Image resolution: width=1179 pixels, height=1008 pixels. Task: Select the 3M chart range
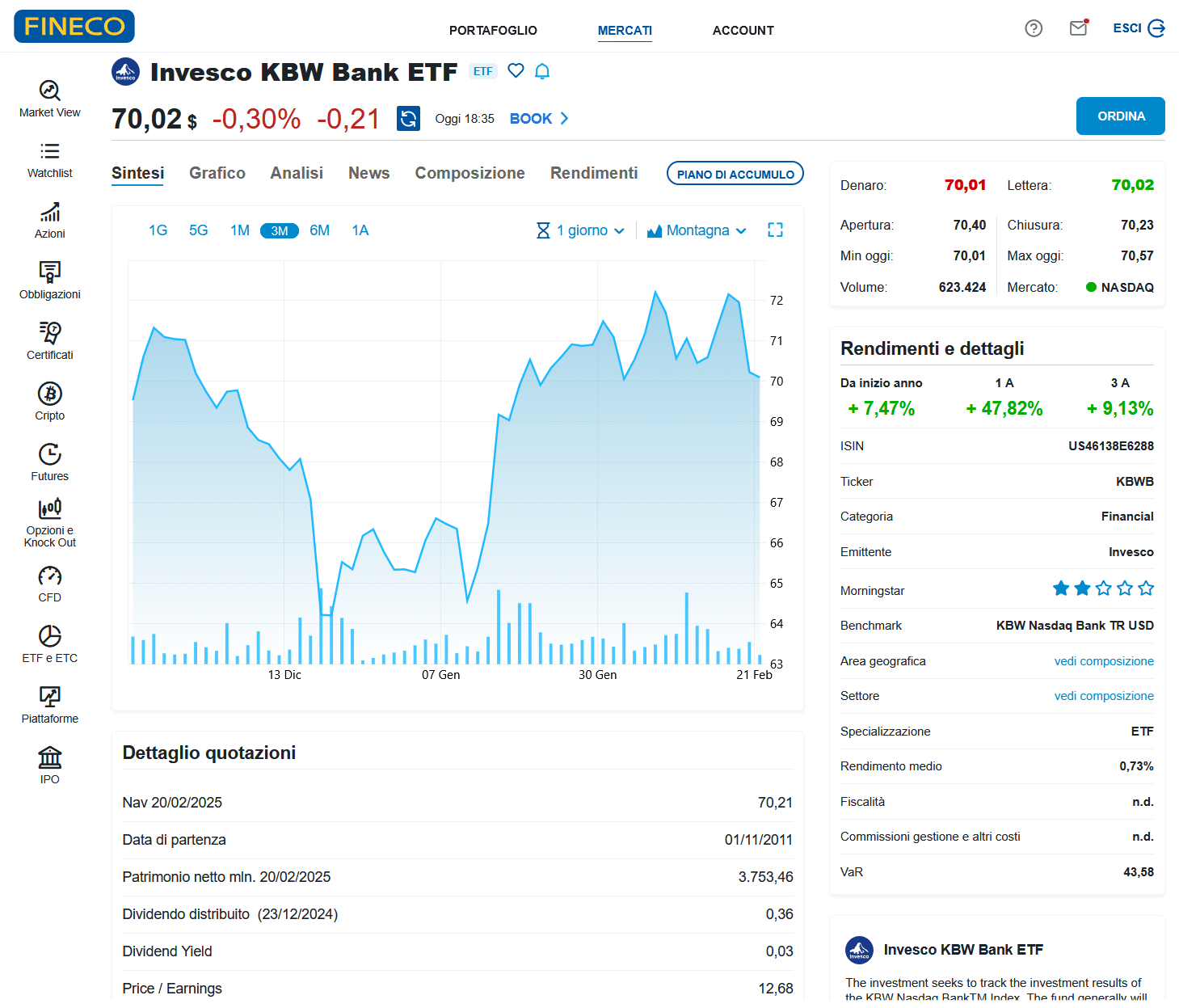coord(280,231)
